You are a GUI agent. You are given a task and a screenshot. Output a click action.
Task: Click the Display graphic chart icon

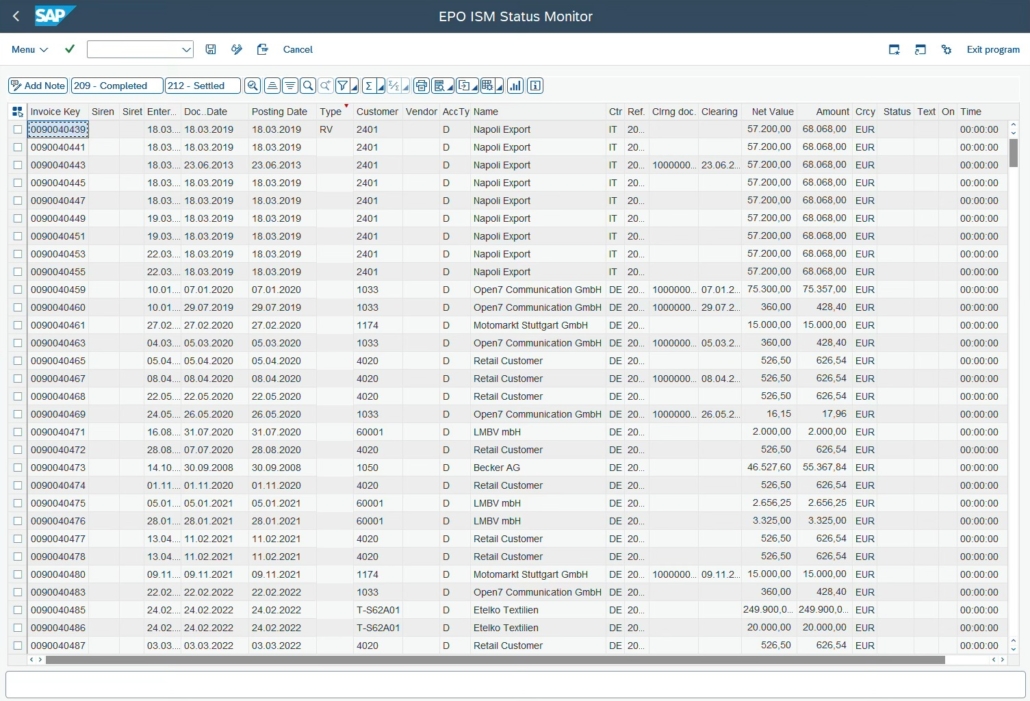tap(516, 85)
